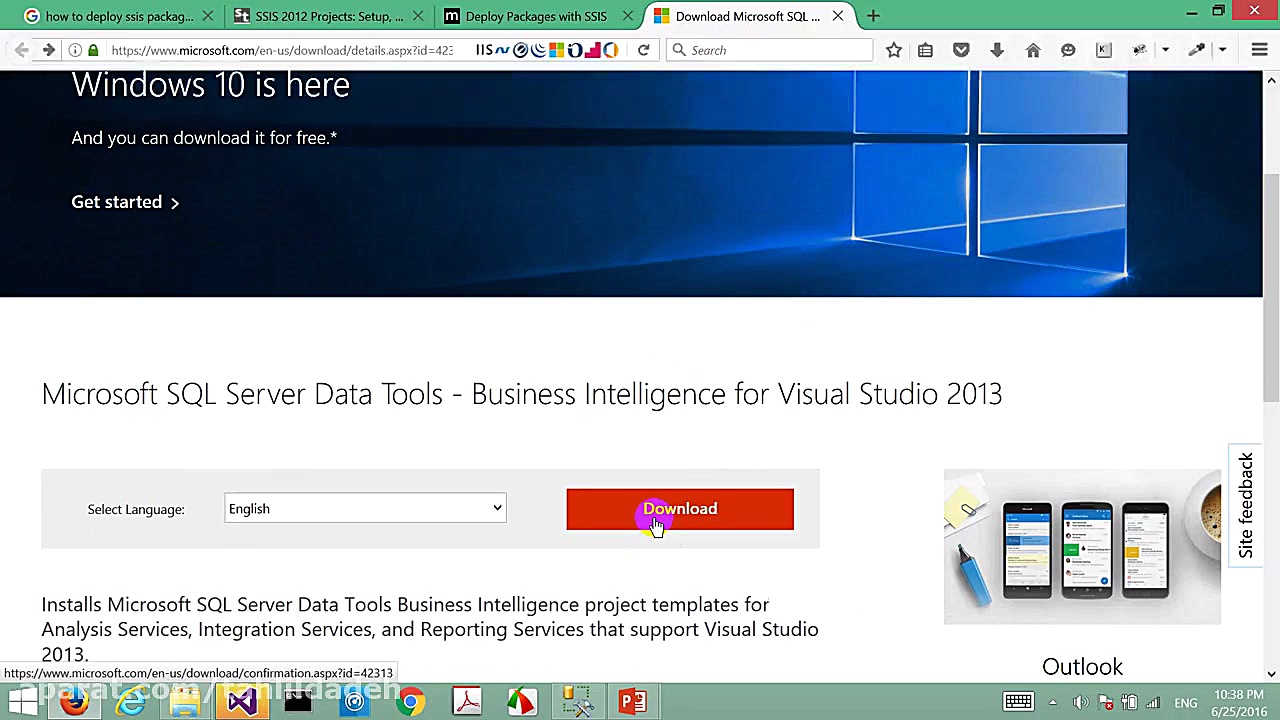1280x720 pixels.
Task: Open the touch keyboard from the taskbar
Action: coord(1018,702)
